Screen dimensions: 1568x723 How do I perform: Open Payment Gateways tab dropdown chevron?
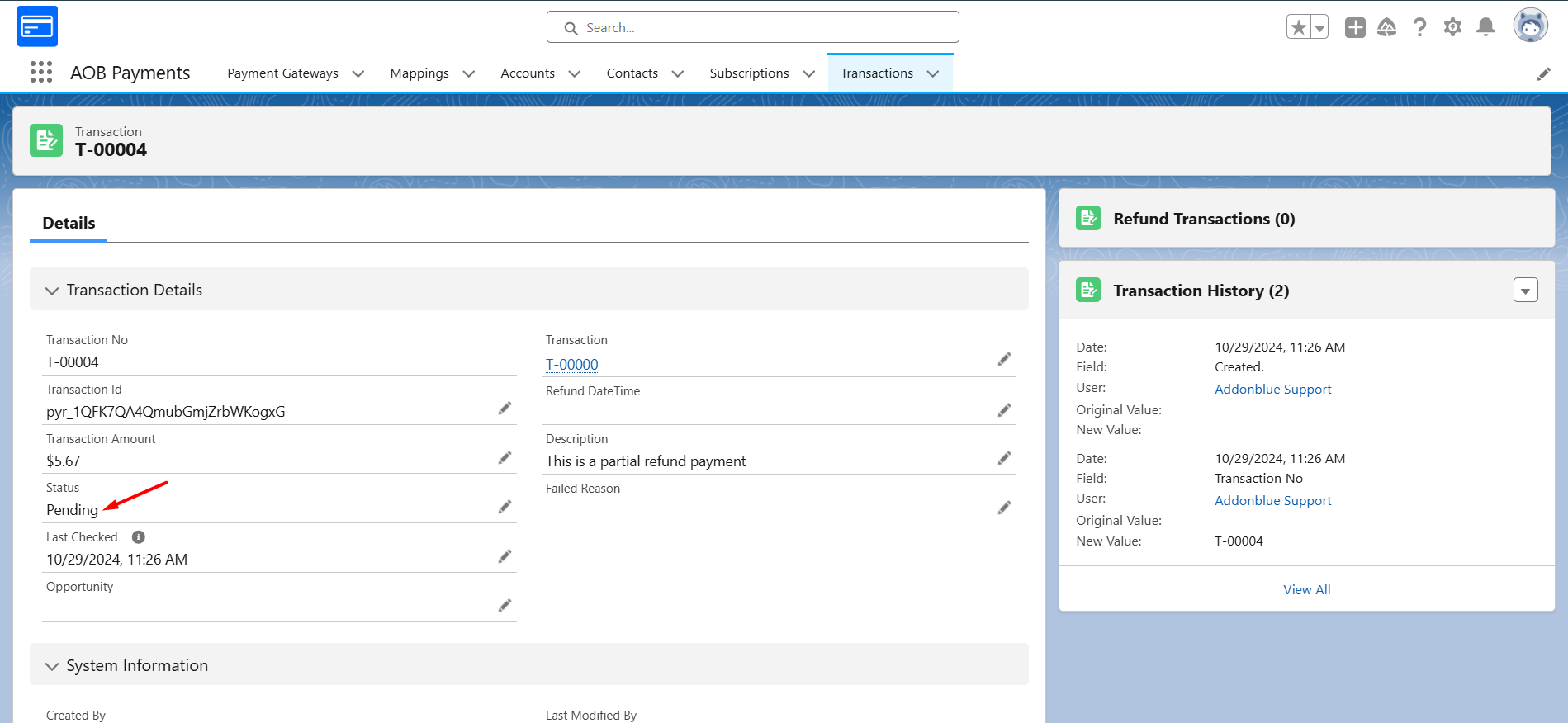tap(358, 73)
